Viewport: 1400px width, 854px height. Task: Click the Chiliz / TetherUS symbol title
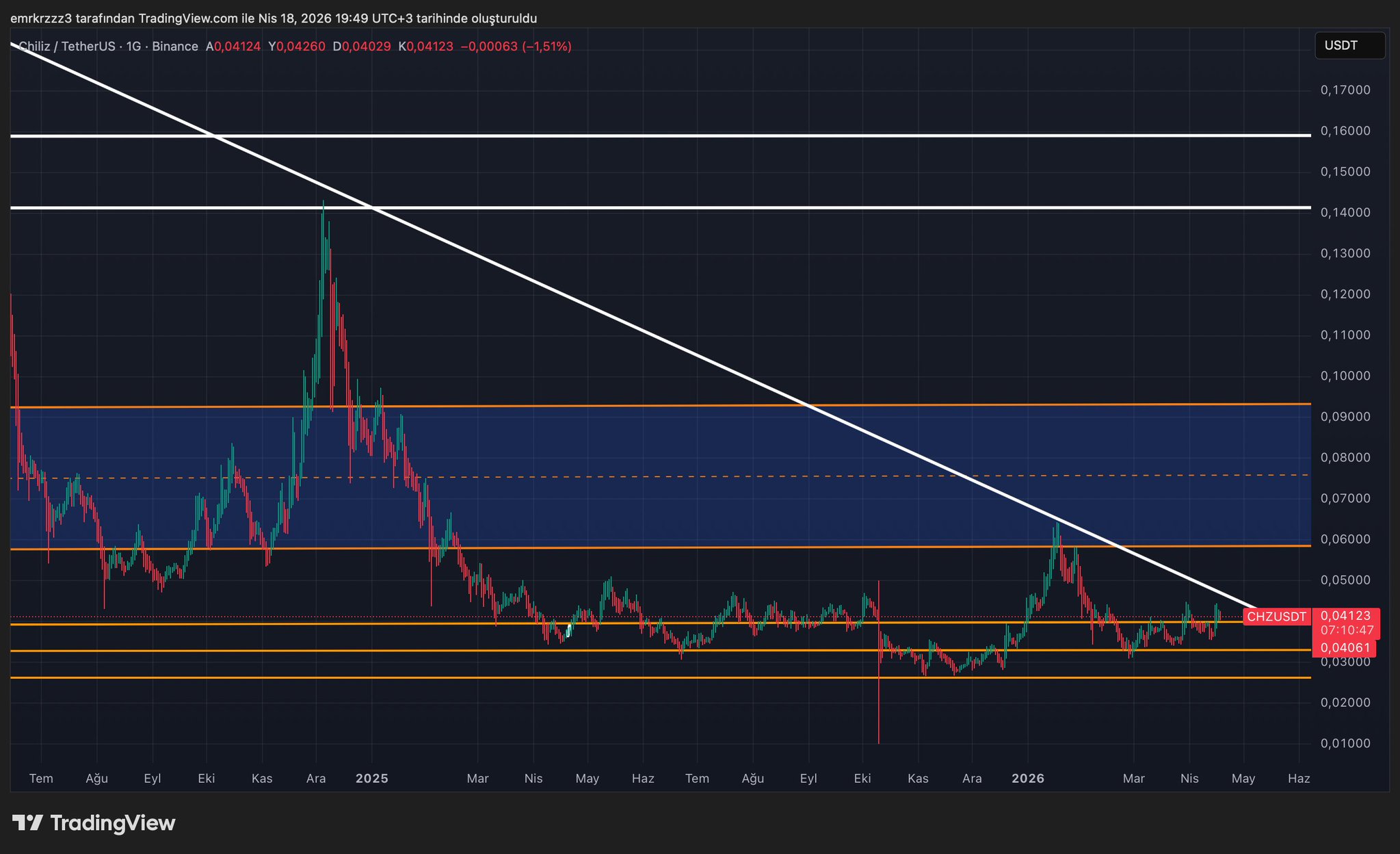66,47
